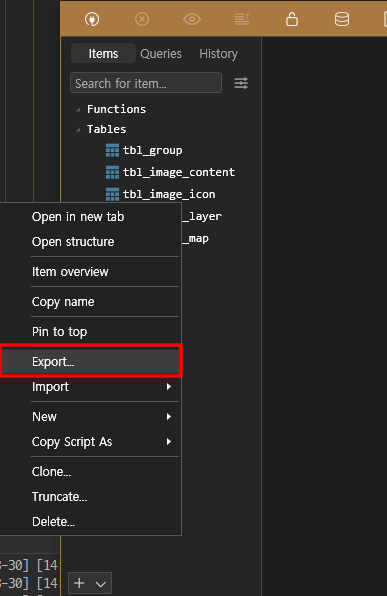Switch to the Queries tab

point(161,54)
